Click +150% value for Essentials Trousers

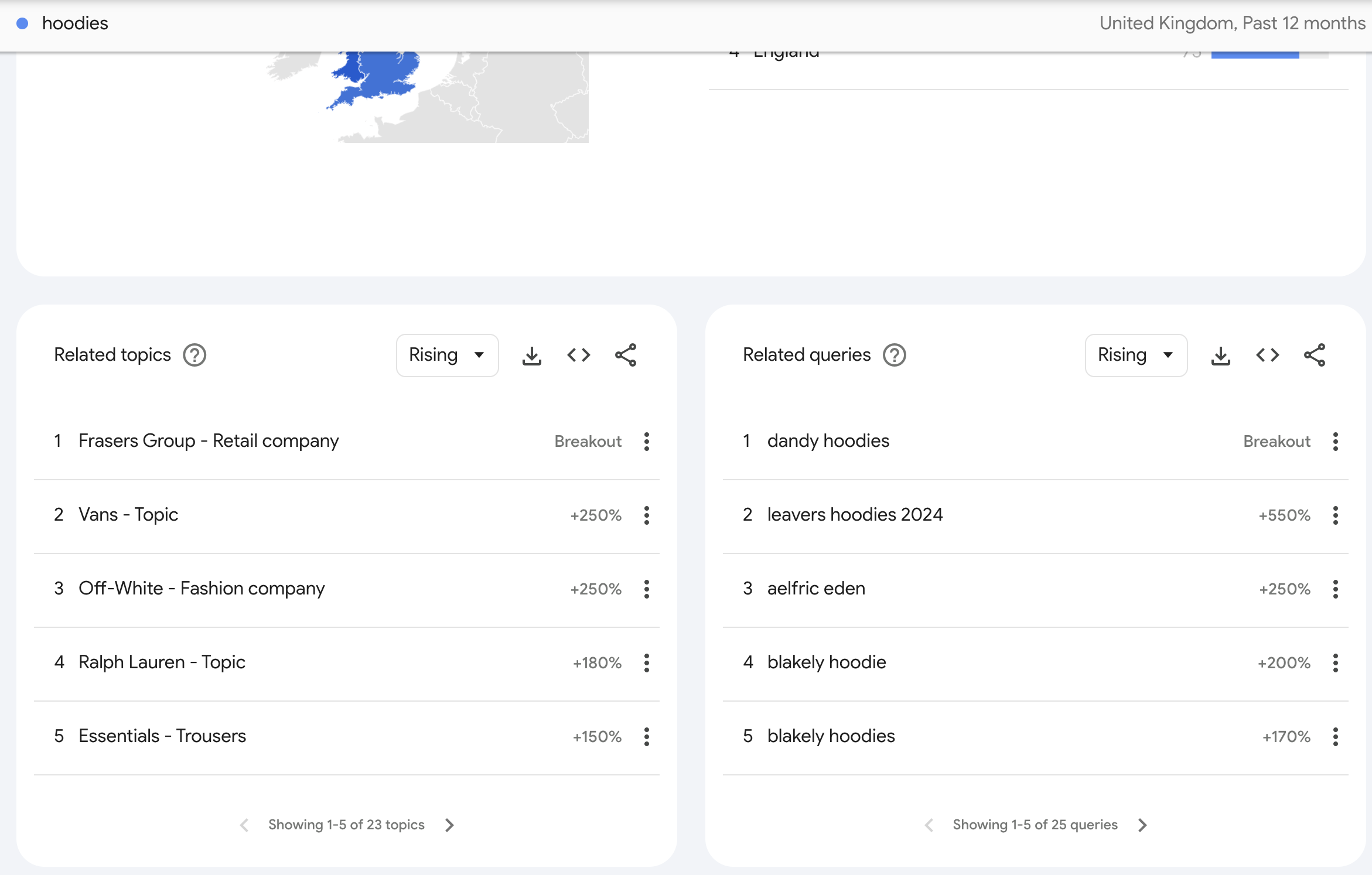(x=597, y=737)
